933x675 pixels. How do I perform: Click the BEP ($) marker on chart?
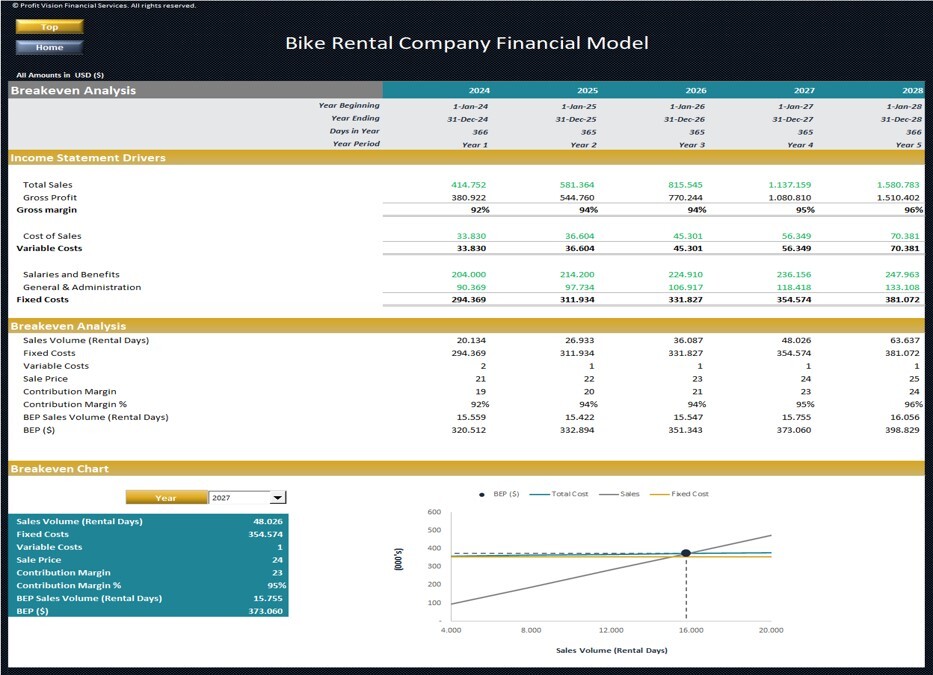pos(686,553)
